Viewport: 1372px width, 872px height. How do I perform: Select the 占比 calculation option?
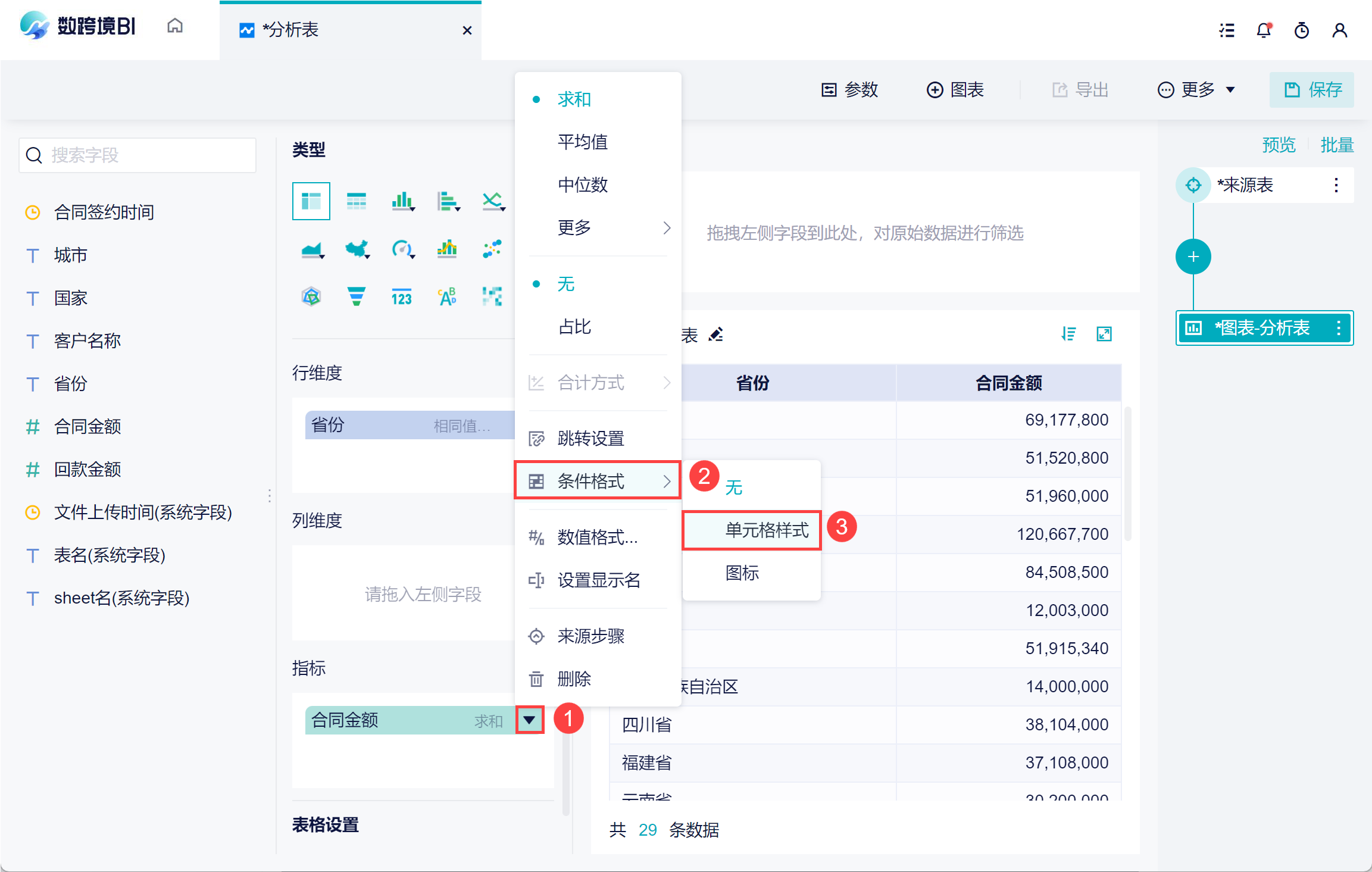[x=574, y=327]
